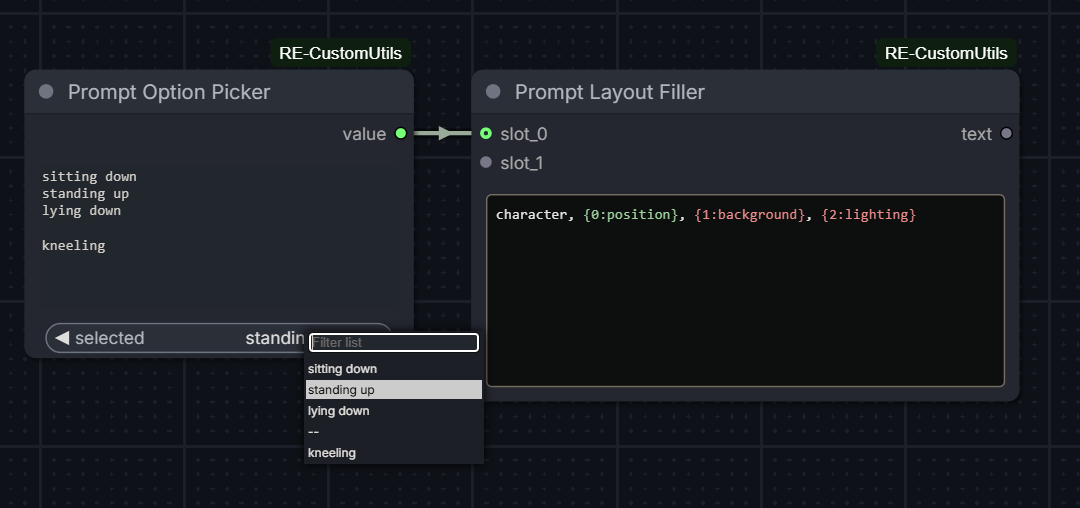
Task: Select the "--" entry in dropdown list
Action: click(x=393, y=432)
